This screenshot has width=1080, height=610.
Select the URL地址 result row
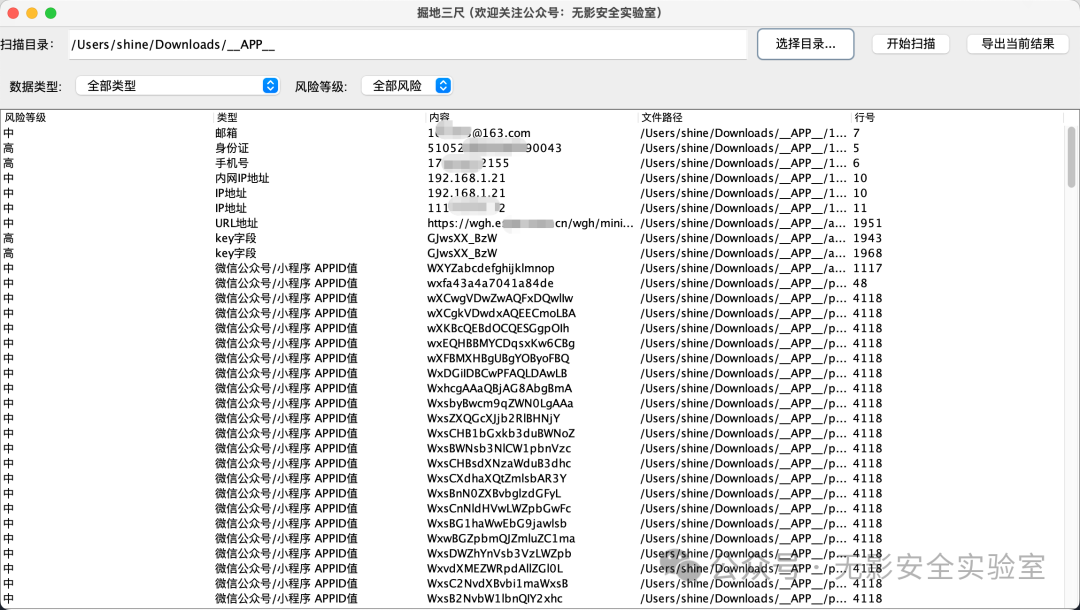pyautogui.click(x=480, y=223)
